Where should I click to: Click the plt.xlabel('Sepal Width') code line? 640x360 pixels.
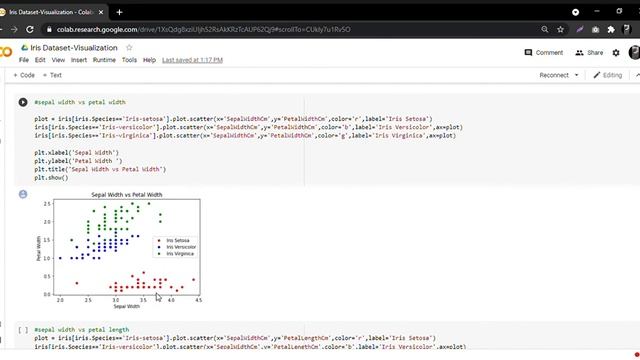[76, 152]
